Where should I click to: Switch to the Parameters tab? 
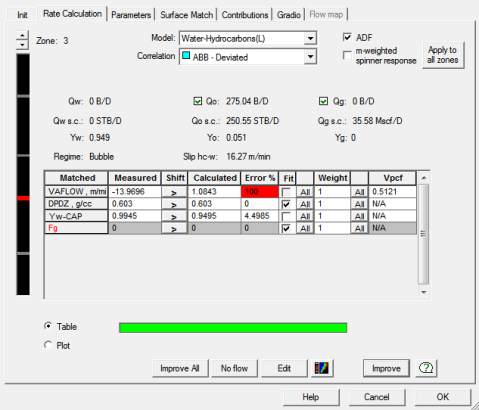131,15
